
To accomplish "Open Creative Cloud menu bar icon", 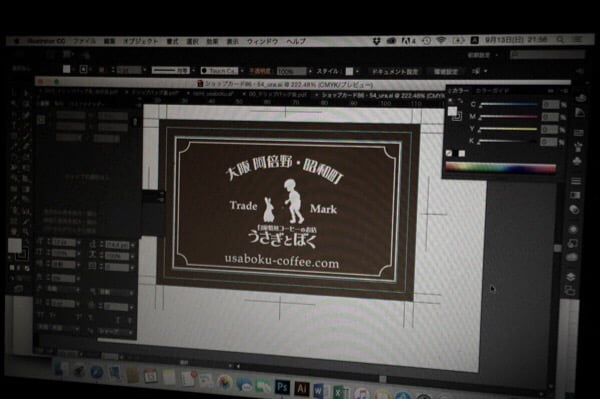I will click(x=391, y=40).
